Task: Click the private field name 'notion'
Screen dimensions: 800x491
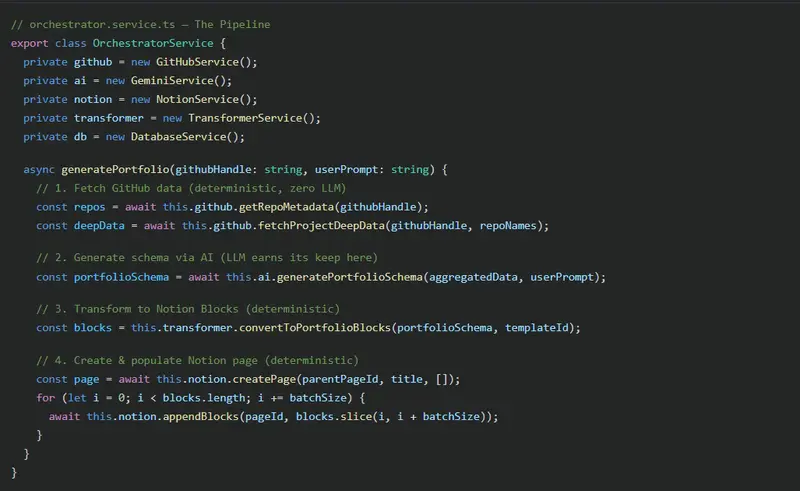Action: click(93, 100)
